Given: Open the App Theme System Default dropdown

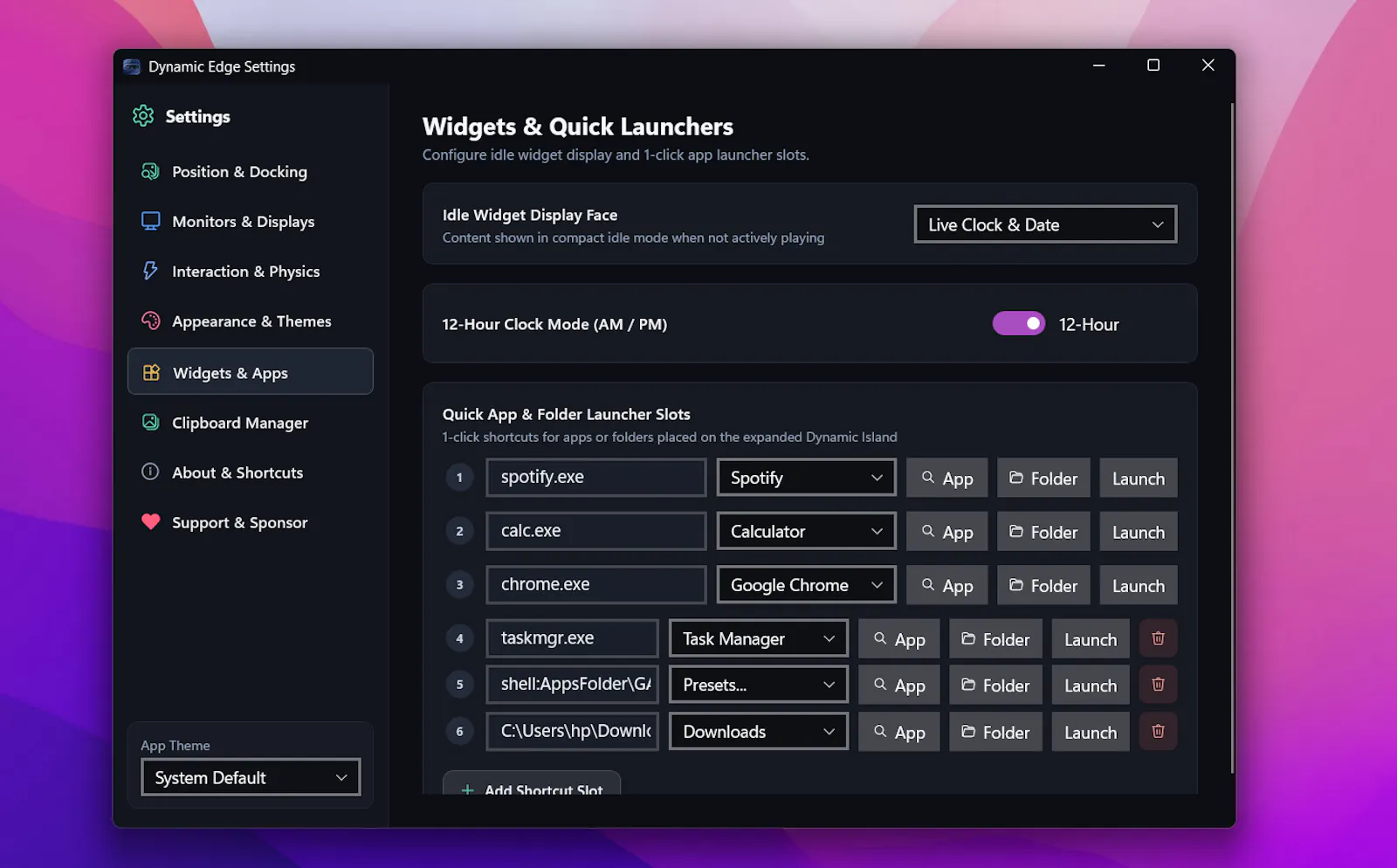Looking at the screenshot, I should pyautogui.click(x=251, y=777).
